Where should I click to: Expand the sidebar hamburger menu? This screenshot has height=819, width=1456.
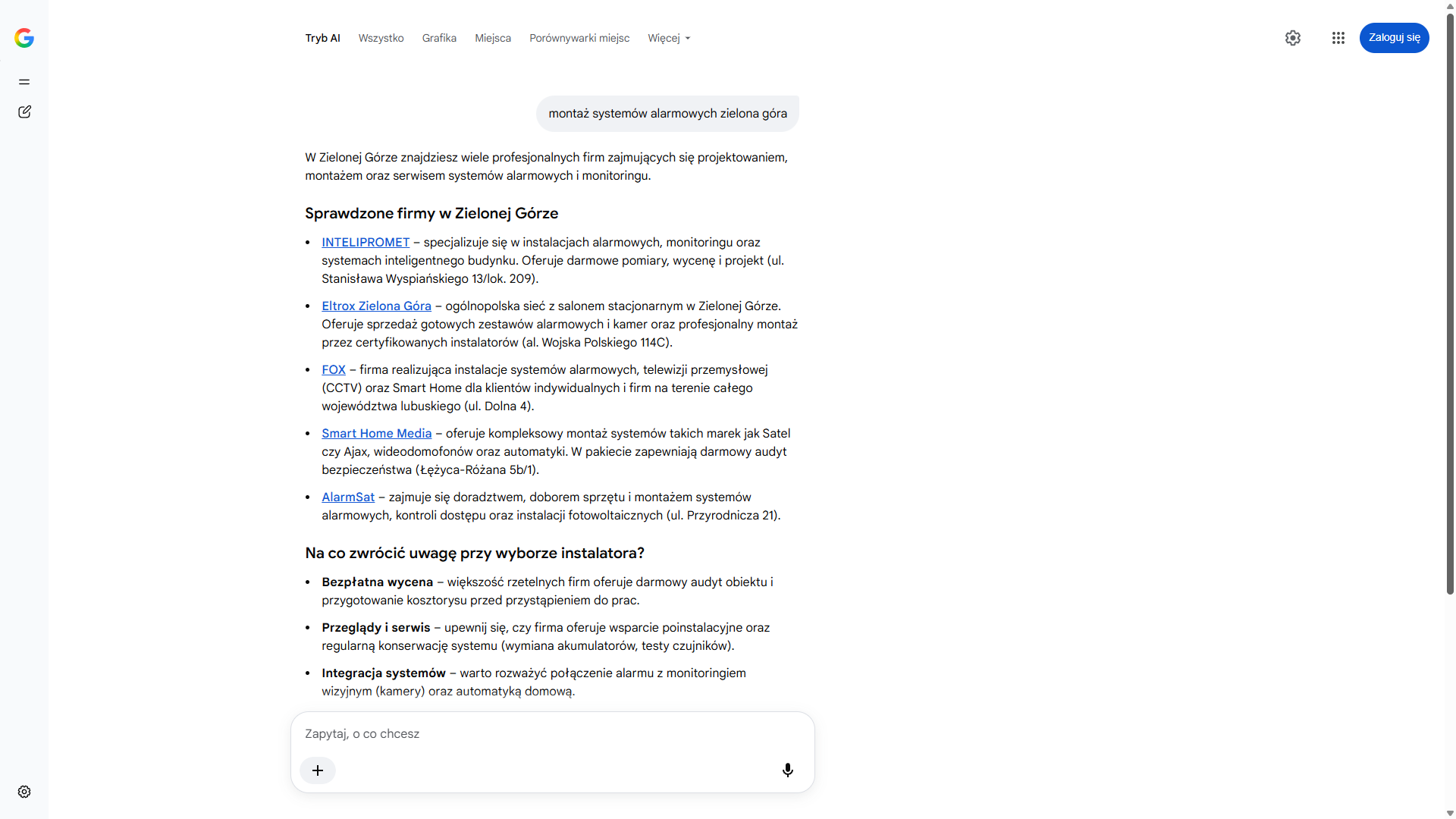(x=24, y=82)
